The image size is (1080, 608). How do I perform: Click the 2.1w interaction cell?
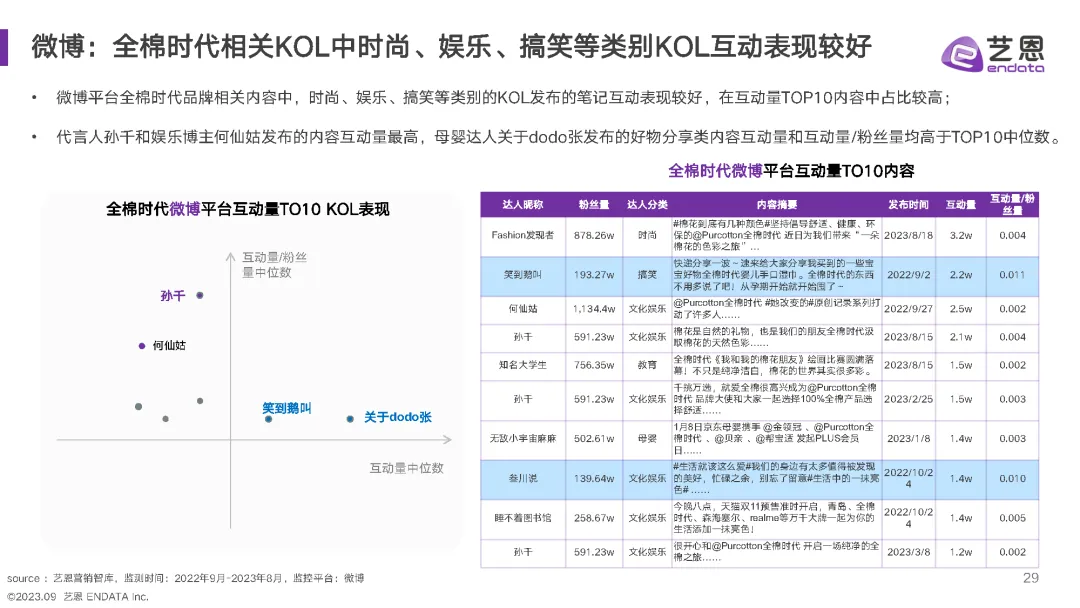[x=960, y=337]
